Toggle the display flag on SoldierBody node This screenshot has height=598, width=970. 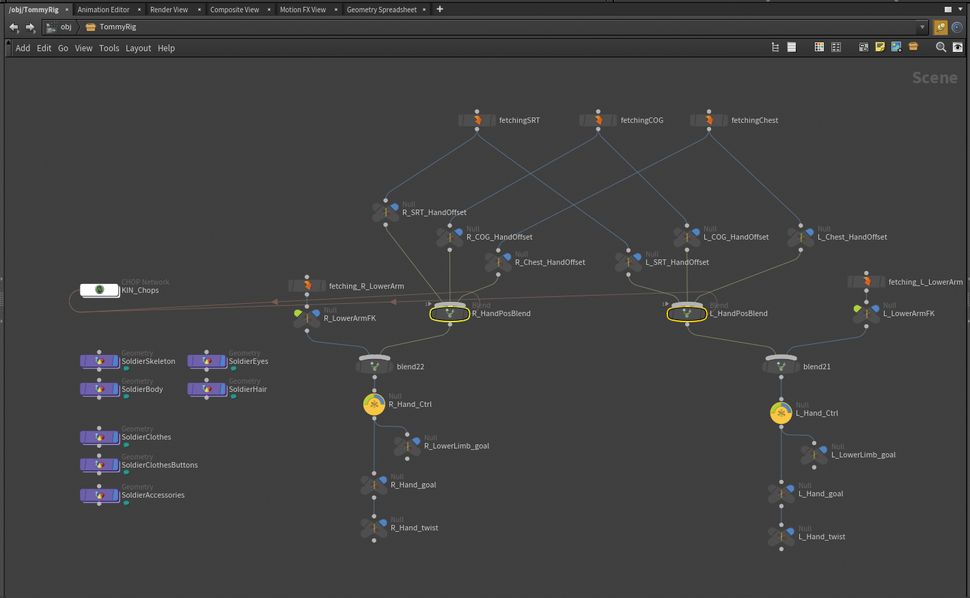coord(128,398)
